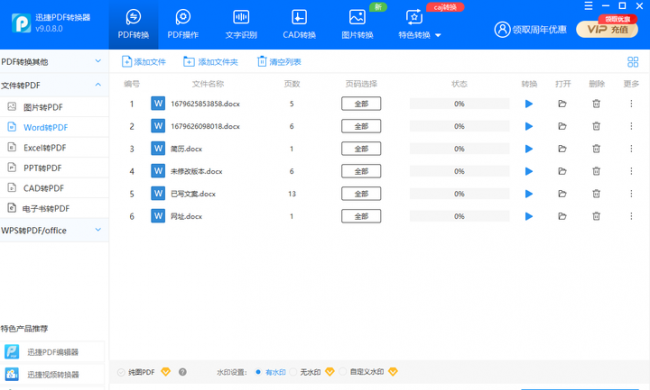Open page selection for 简历.docx

pos(361,148)
